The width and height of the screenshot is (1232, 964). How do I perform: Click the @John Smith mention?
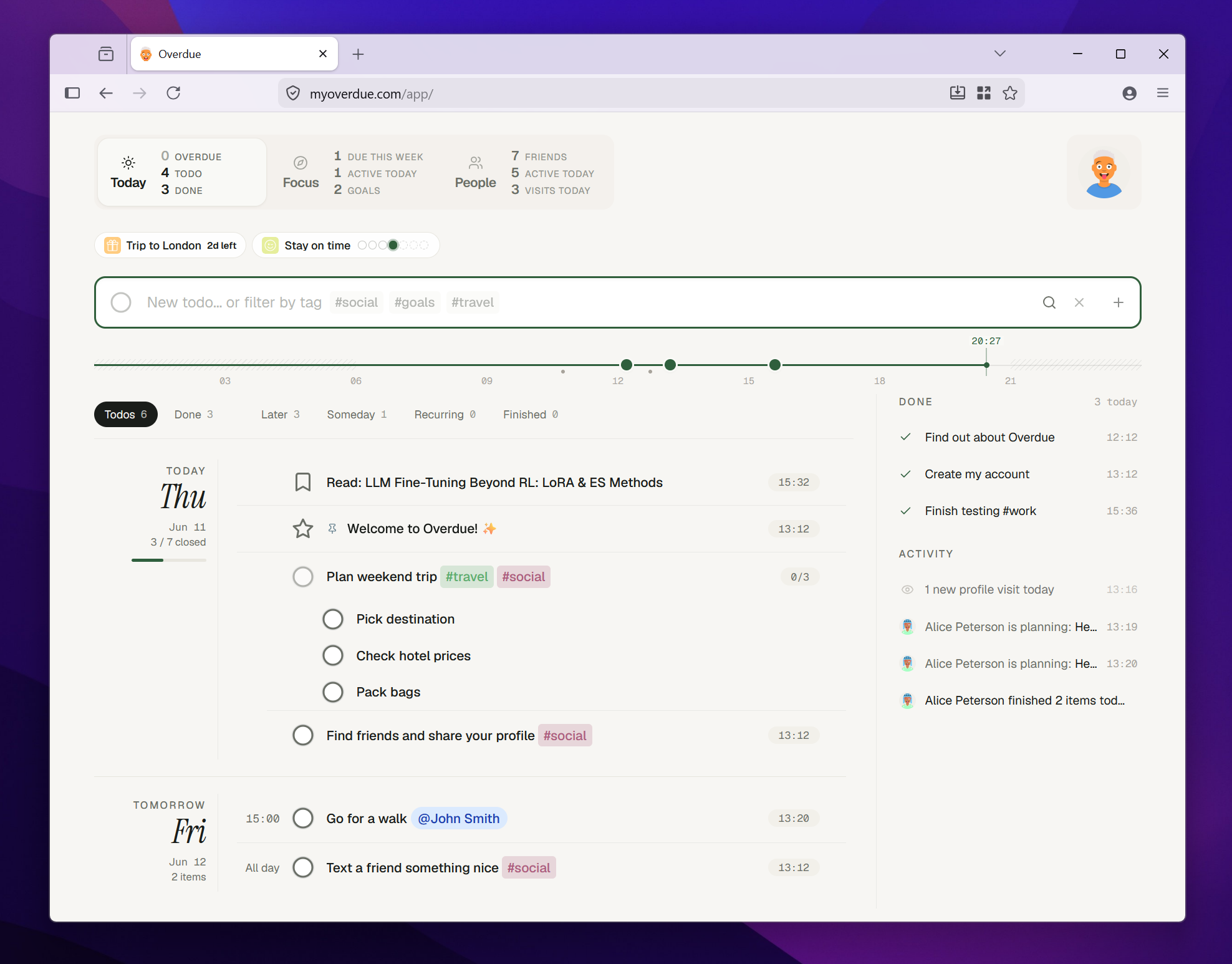(459, 818)
